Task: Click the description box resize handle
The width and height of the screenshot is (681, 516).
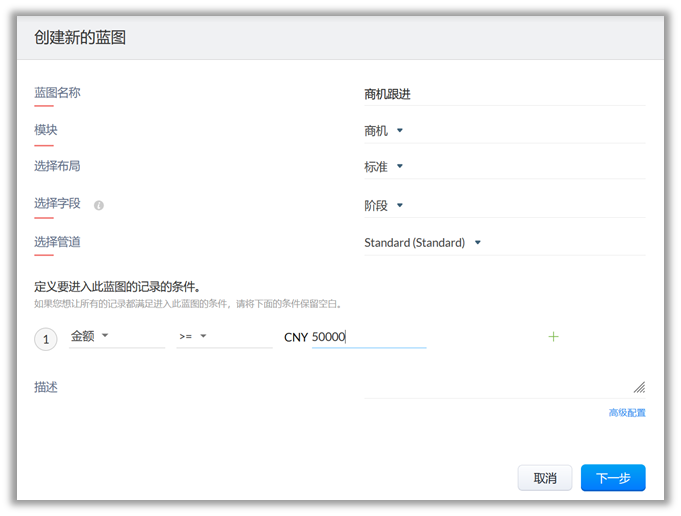Action: point(639,387)
